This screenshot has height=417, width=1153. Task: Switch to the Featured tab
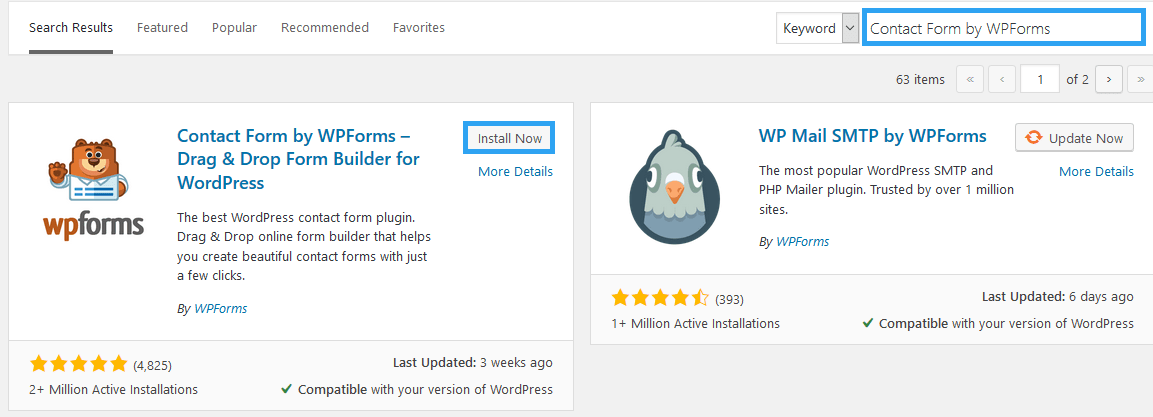163,28
